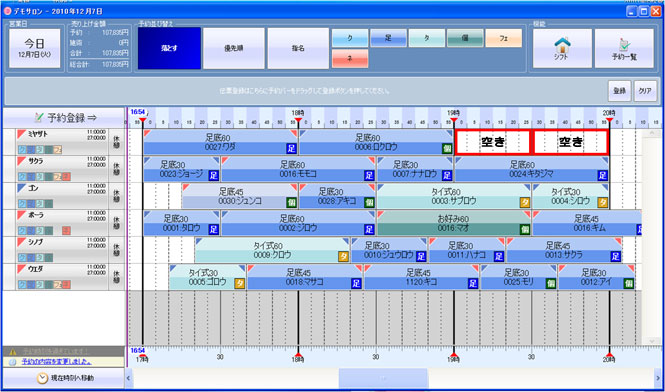
Task: Click the タ badge on 0009:クロウ booking
Action: pyautogui.click(x=343, y=256)
